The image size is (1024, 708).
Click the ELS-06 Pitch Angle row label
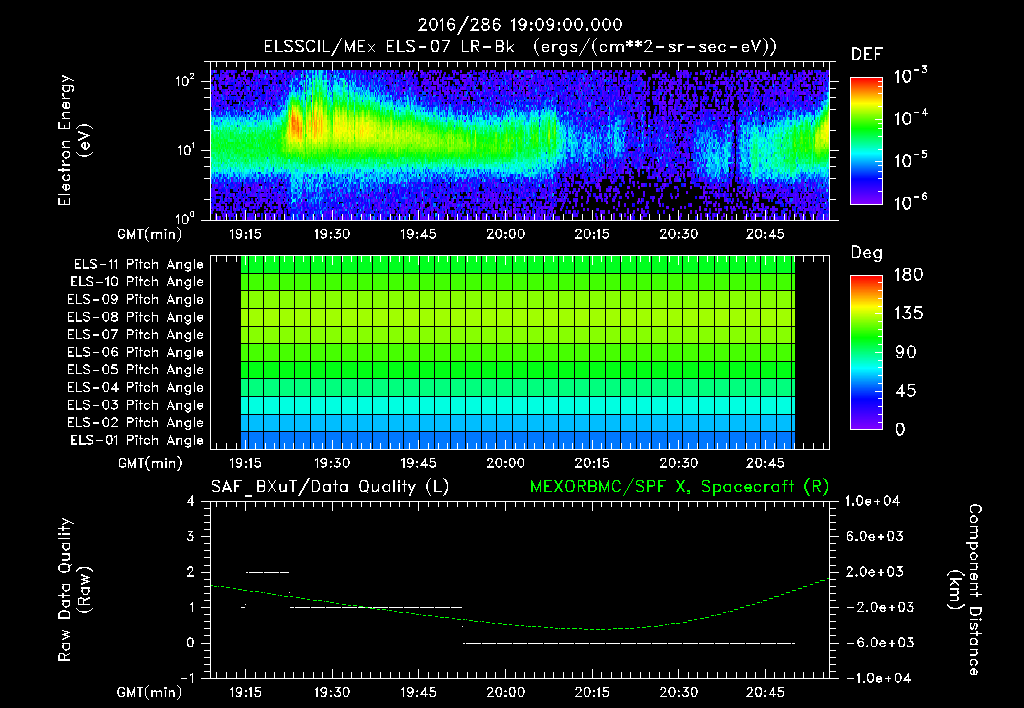[x=136, y=352]
